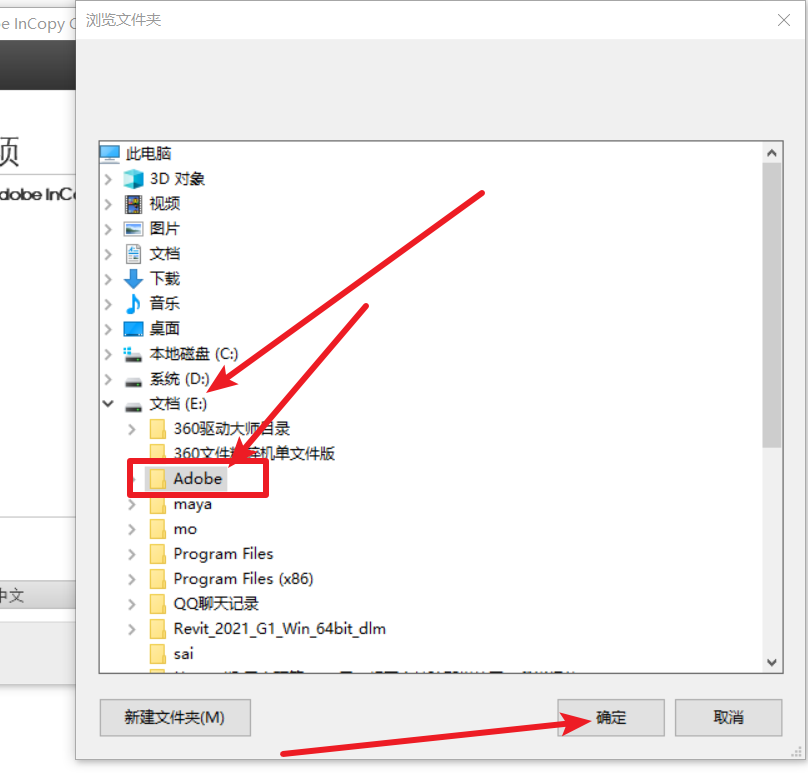
Task: Click 新建文件夹(M) button
Action: pos(175,717)
